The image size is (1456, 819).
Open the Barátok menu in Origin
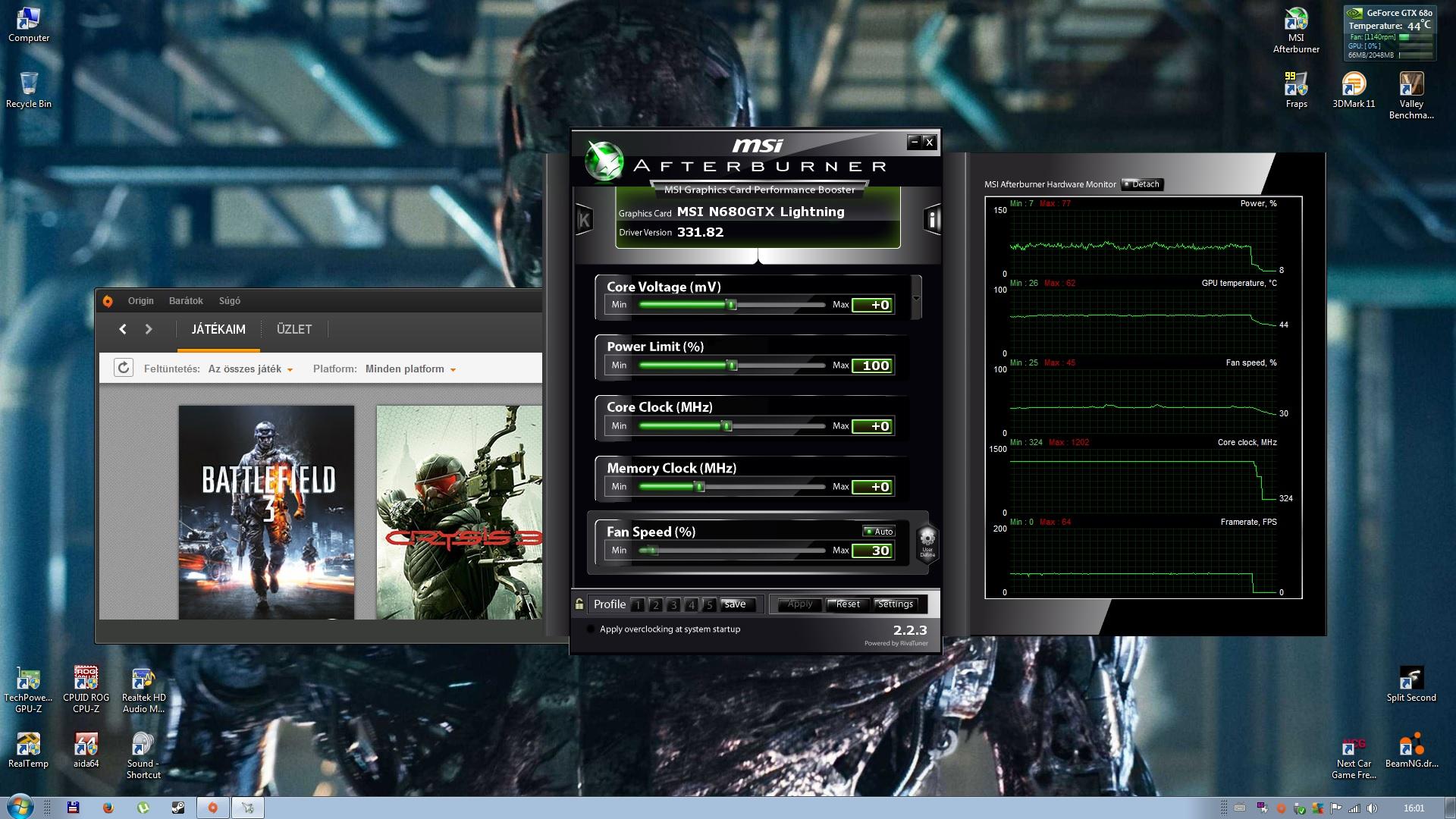[186, 301]
